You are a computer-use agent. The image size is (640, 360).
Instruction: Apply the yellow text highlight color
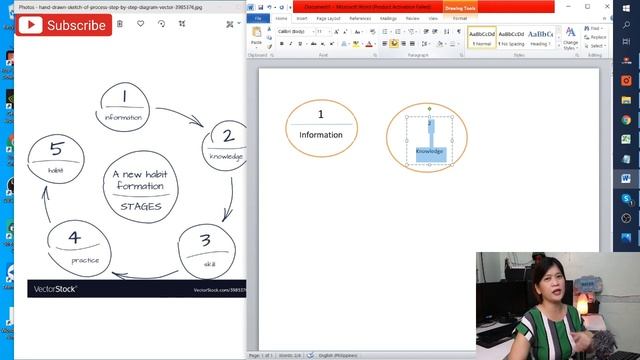tap(356, 44)
